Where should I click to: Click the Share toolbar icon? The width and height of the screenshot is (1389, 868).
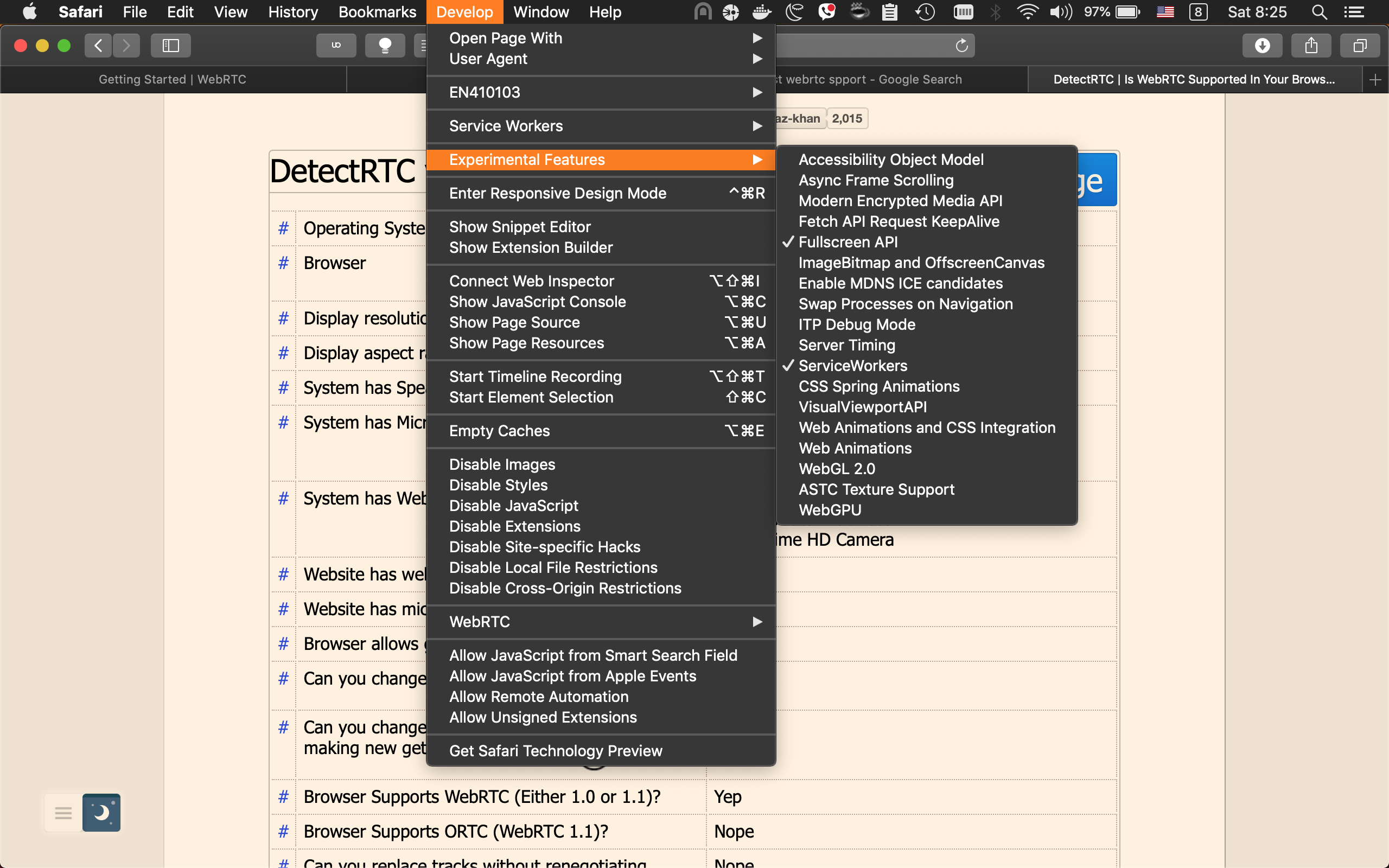pyautogui.click(x=1311, y=46)
